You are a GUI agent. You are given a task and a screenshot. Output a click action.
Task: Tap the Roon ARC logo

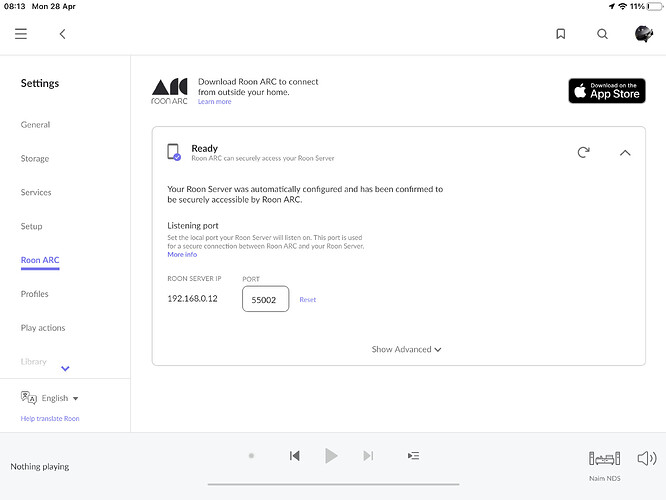169,91
